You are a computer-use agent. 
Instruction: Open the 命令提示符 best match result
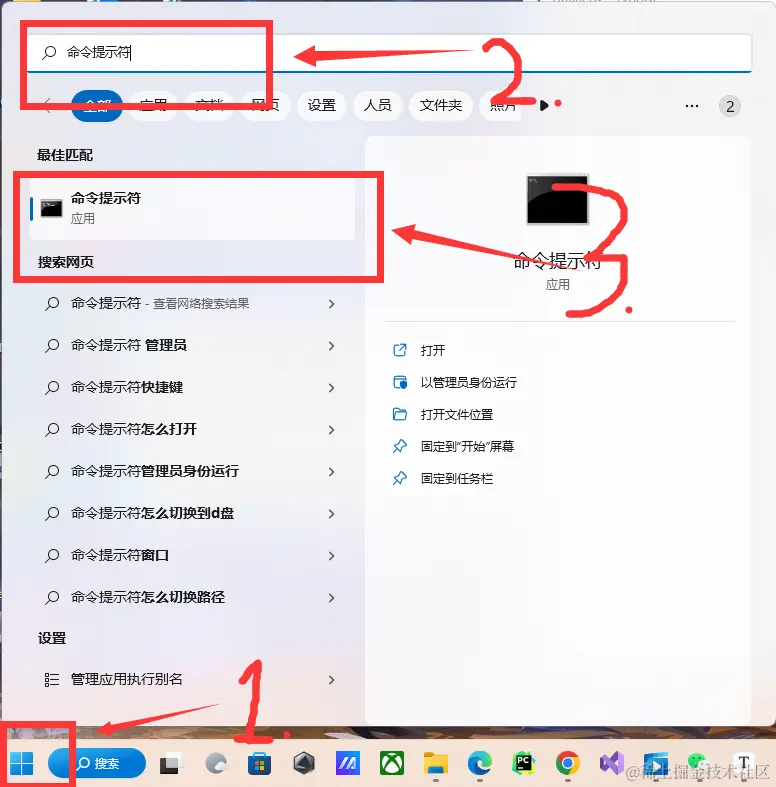click(x=193, y=209)
